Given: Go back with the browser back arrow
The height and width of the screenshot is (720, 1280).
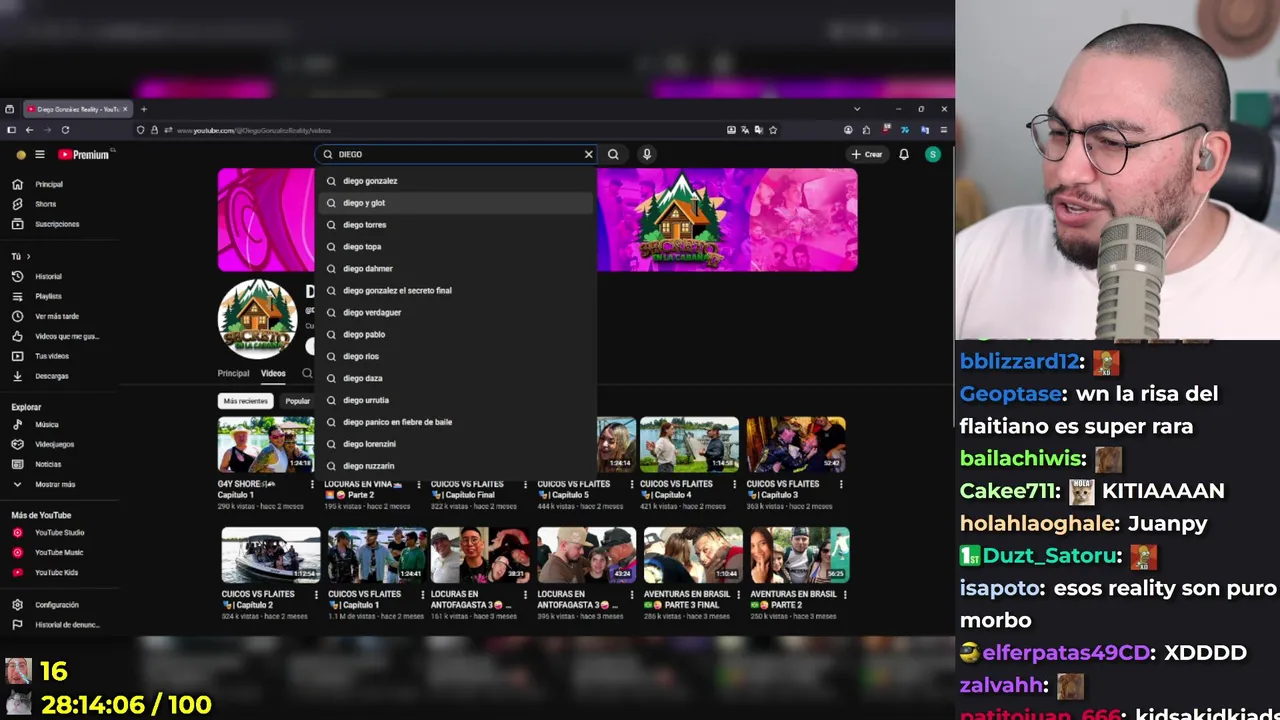Looking at the screenshot, I should point(29,130).
